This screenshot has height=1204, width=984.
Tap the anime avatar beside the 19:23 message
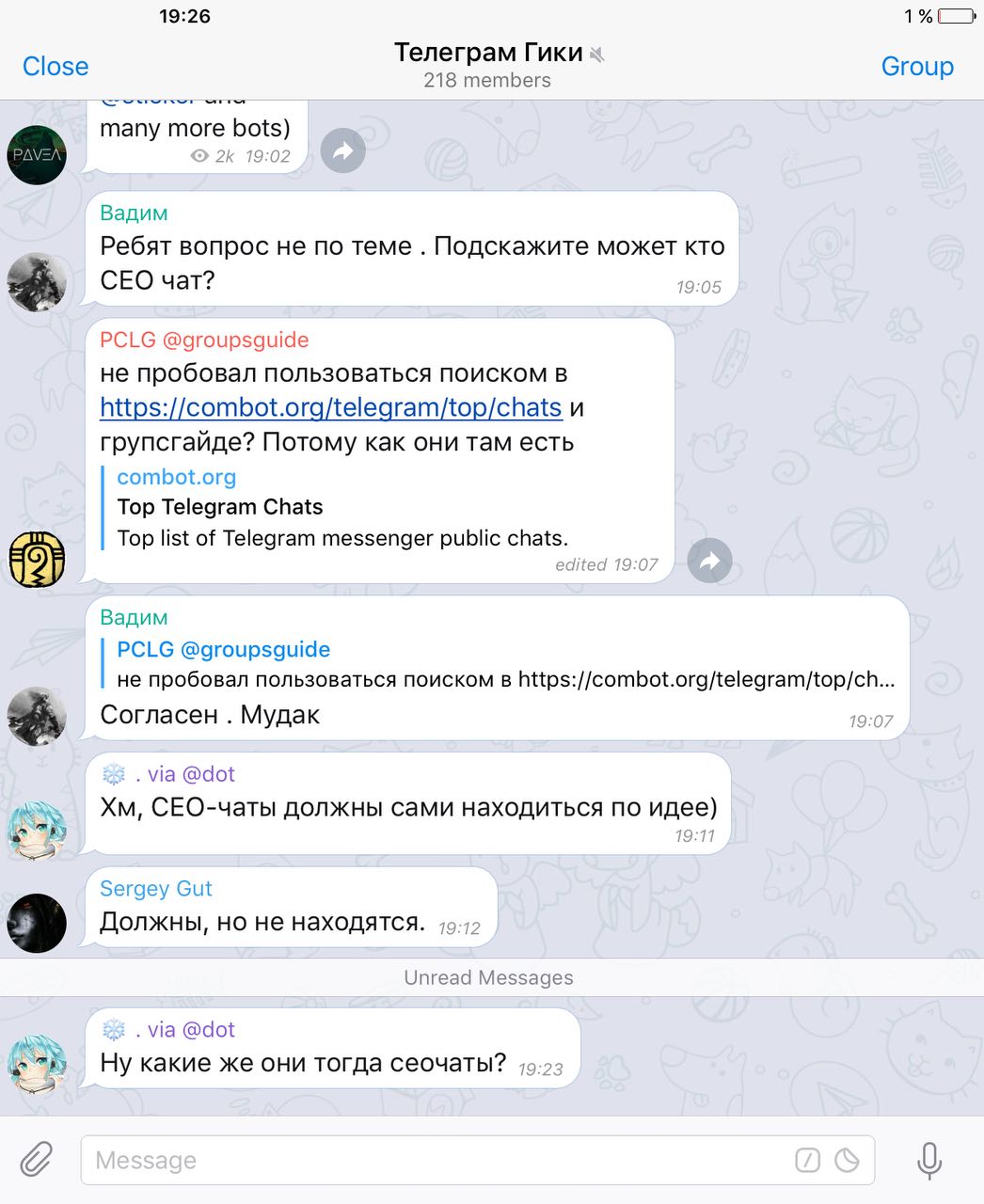click(37, 1065)
